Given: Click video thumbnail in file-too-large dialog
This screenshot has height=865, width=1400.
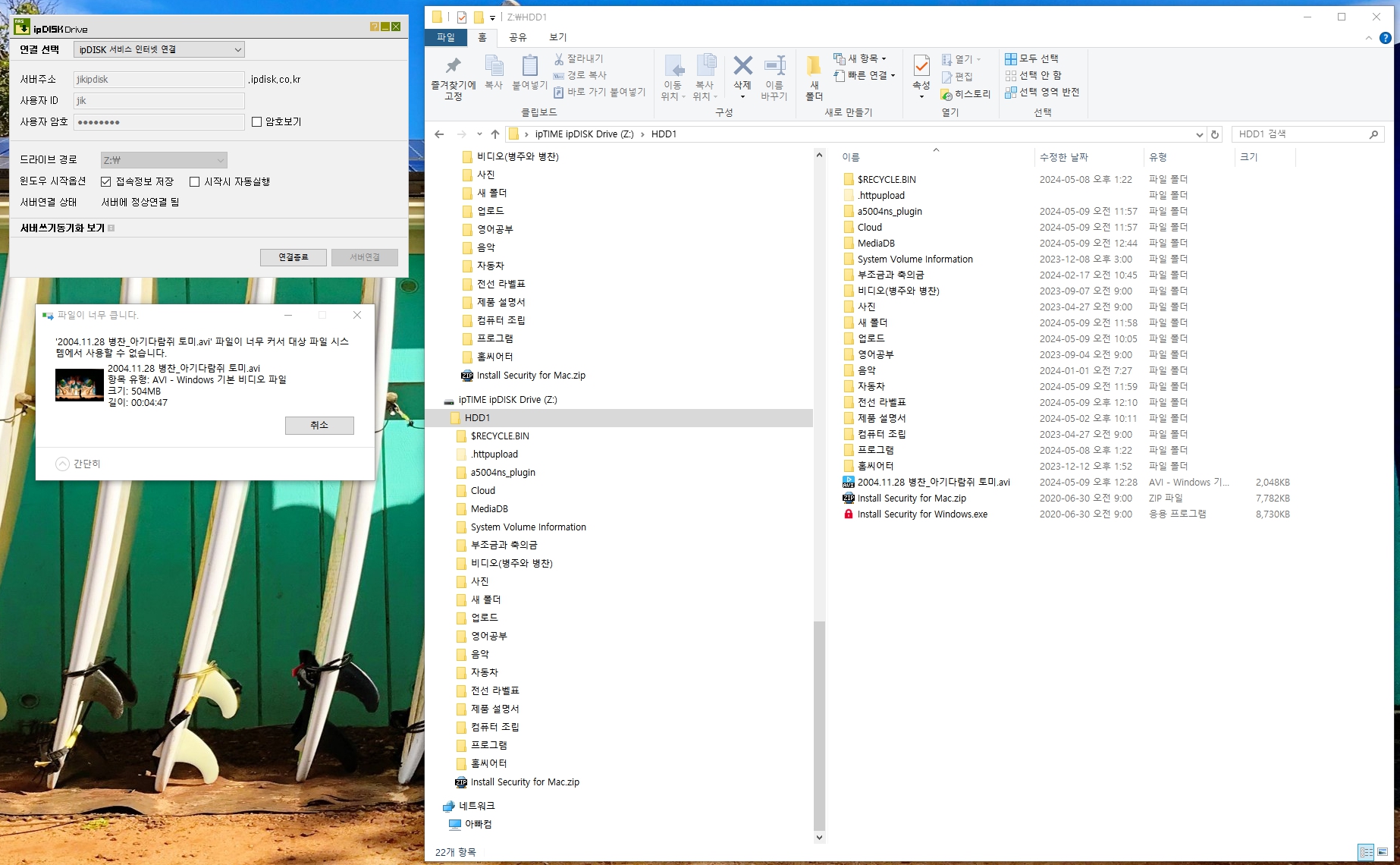Looking at the screenshot, I should tap(80, 385).
